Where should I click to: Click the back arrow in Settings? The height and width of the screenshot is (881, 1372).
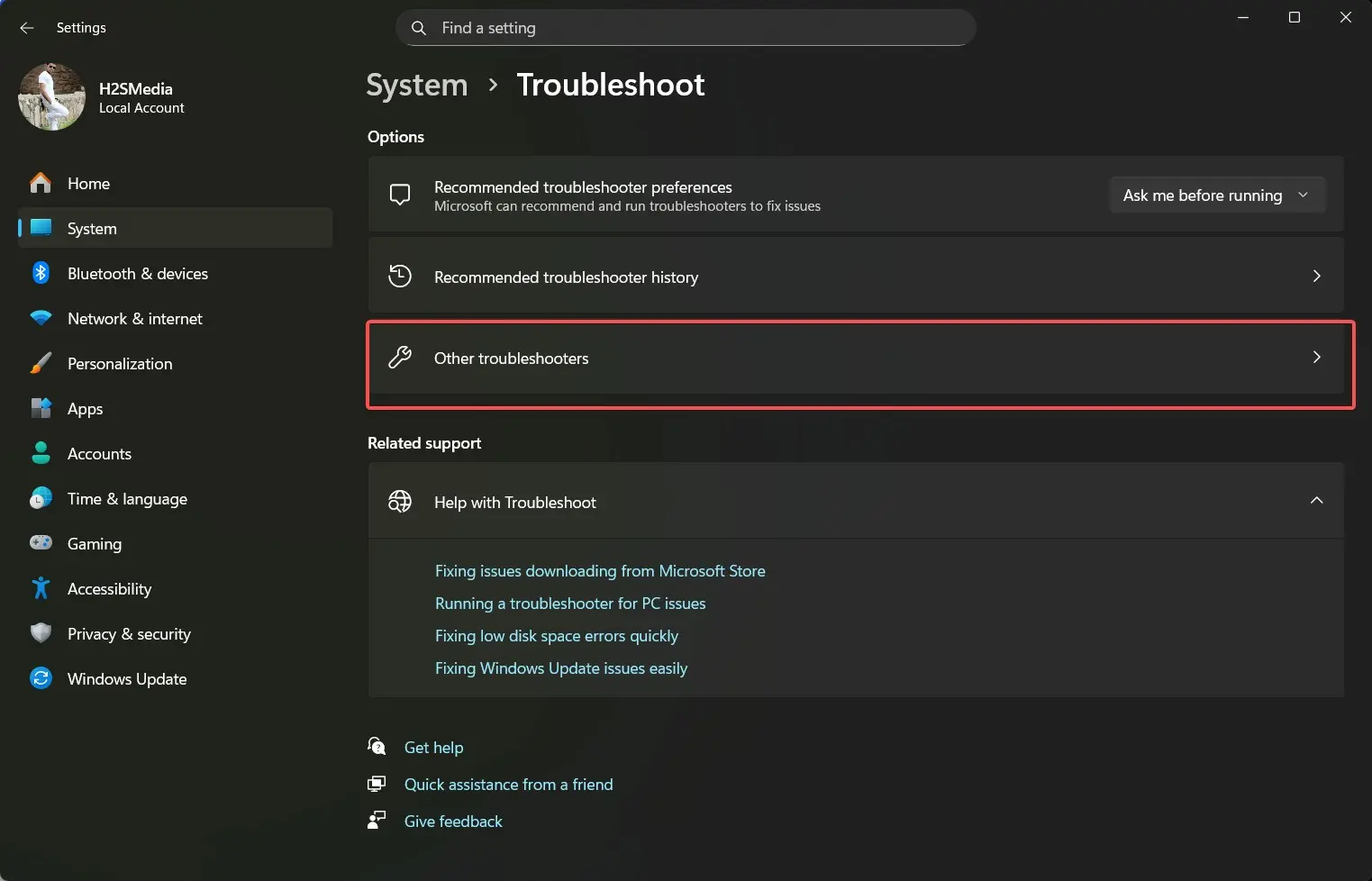27,28
